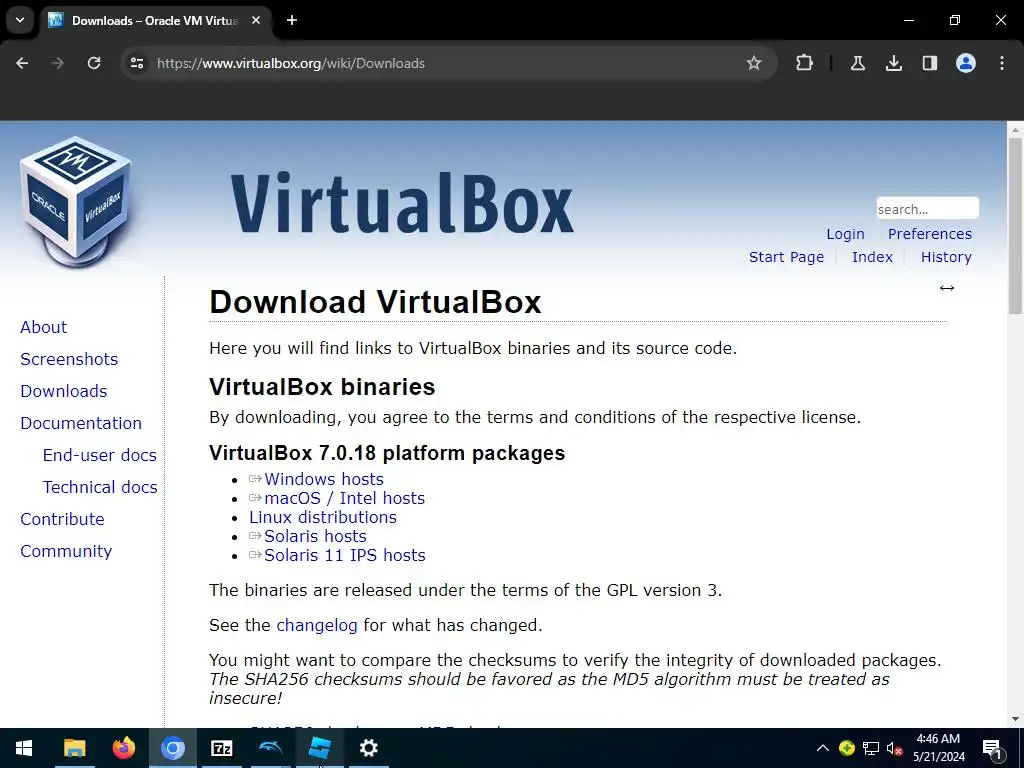Launch Firefox from the taskbar

pyautogui.click(x=123, y=748)
